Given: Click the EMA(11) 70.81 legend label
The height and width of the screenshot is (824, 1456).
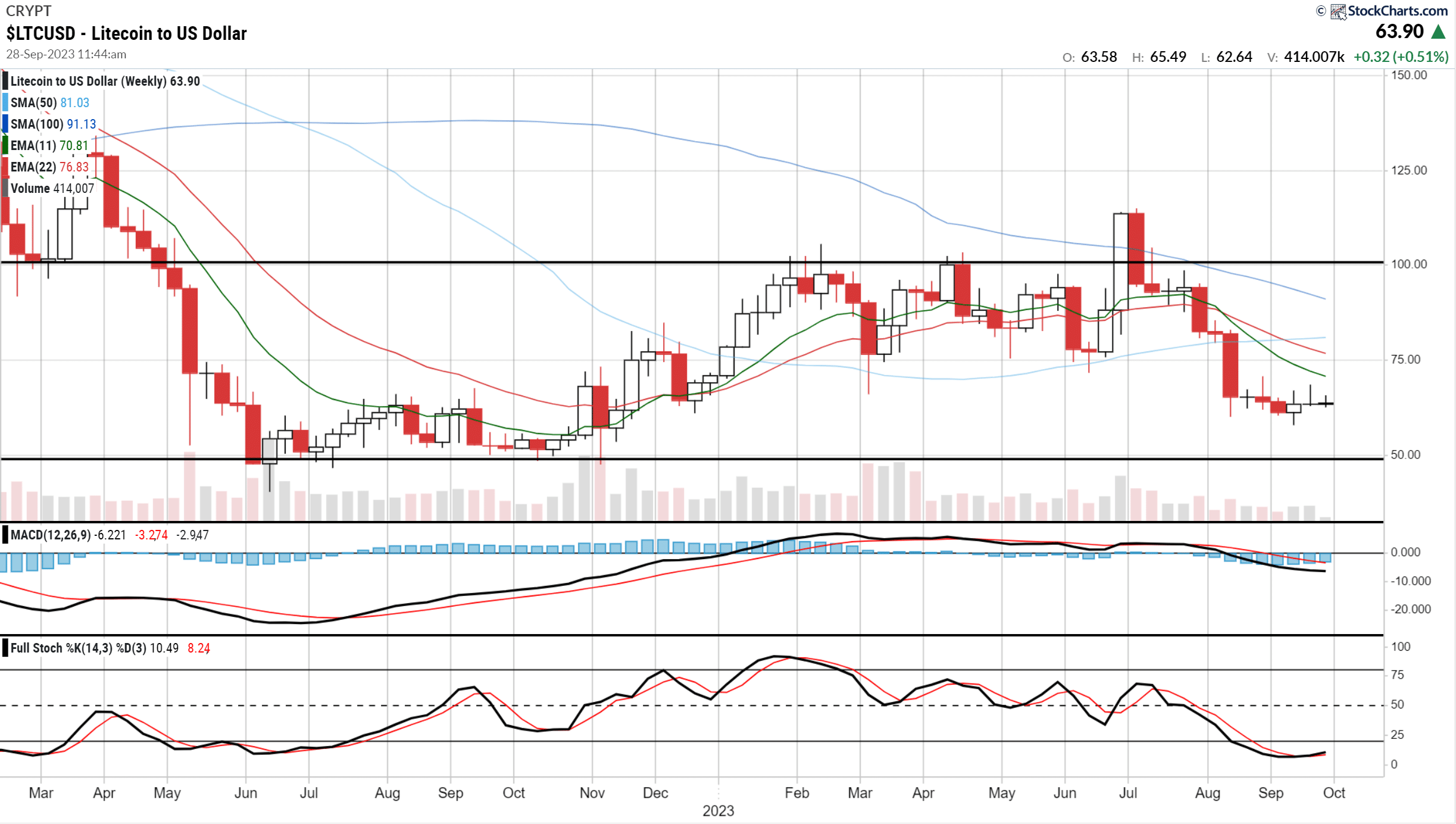Looking at the screenshot, I should [x=49, y=145].
